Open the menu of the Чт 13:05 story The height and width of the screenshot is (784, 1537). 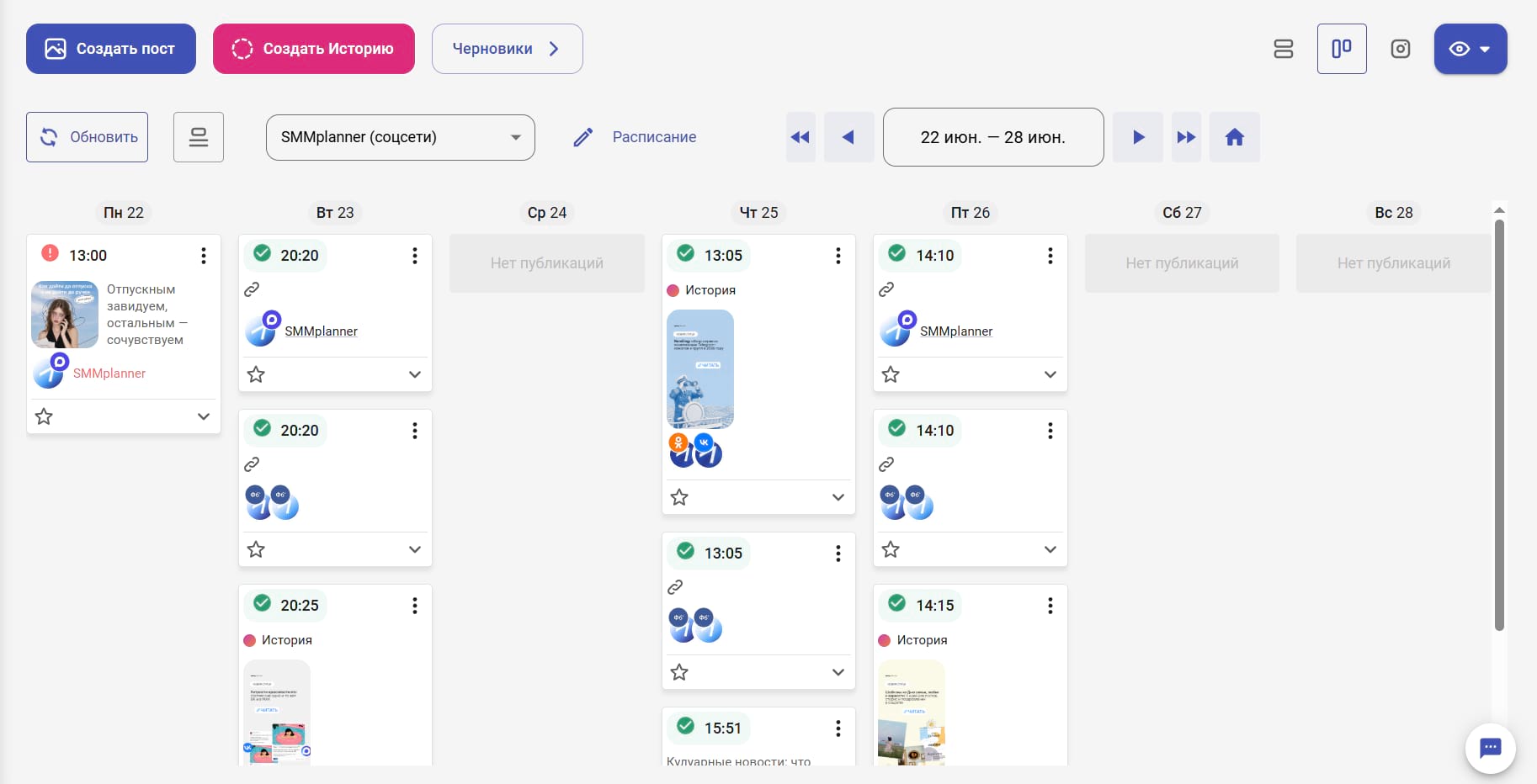838,256
